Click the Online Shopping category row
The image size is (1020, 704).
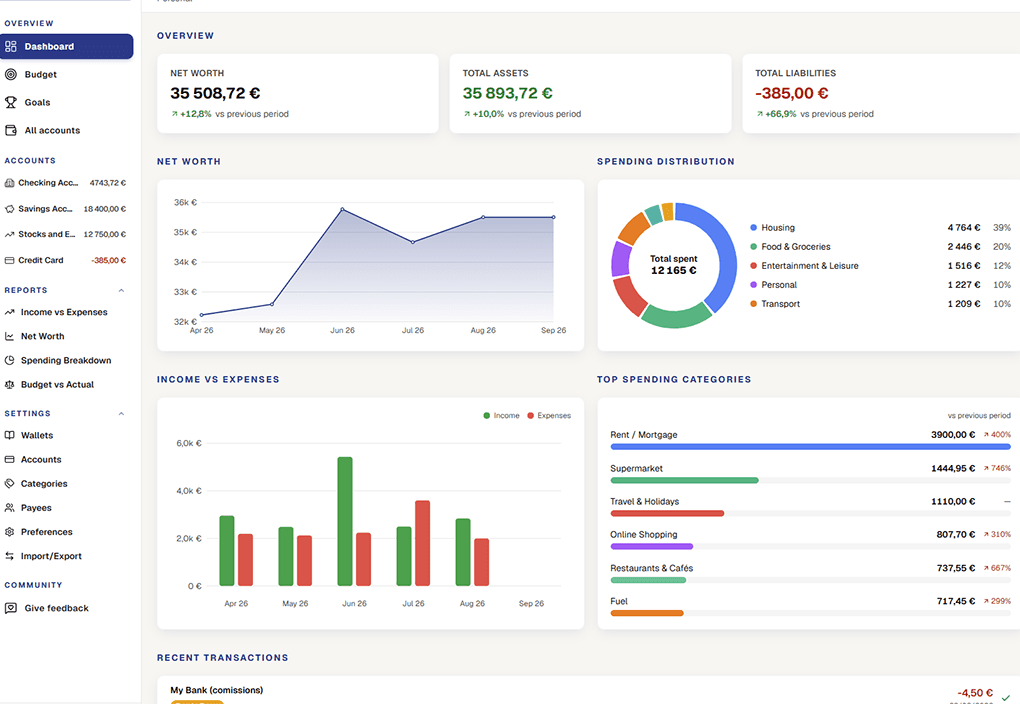click(x=811, y=540)
